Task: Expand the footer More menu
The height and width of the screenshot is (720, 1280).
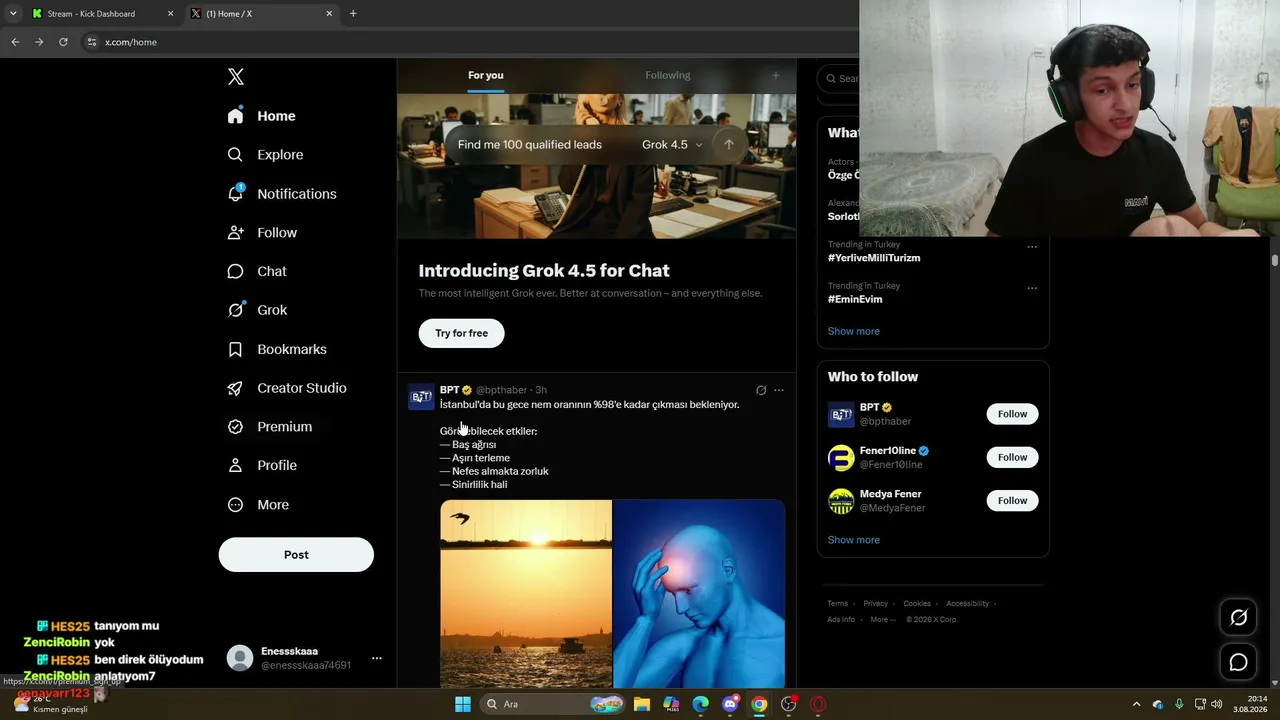Action: pyautogui.click(x=881, y=620)
